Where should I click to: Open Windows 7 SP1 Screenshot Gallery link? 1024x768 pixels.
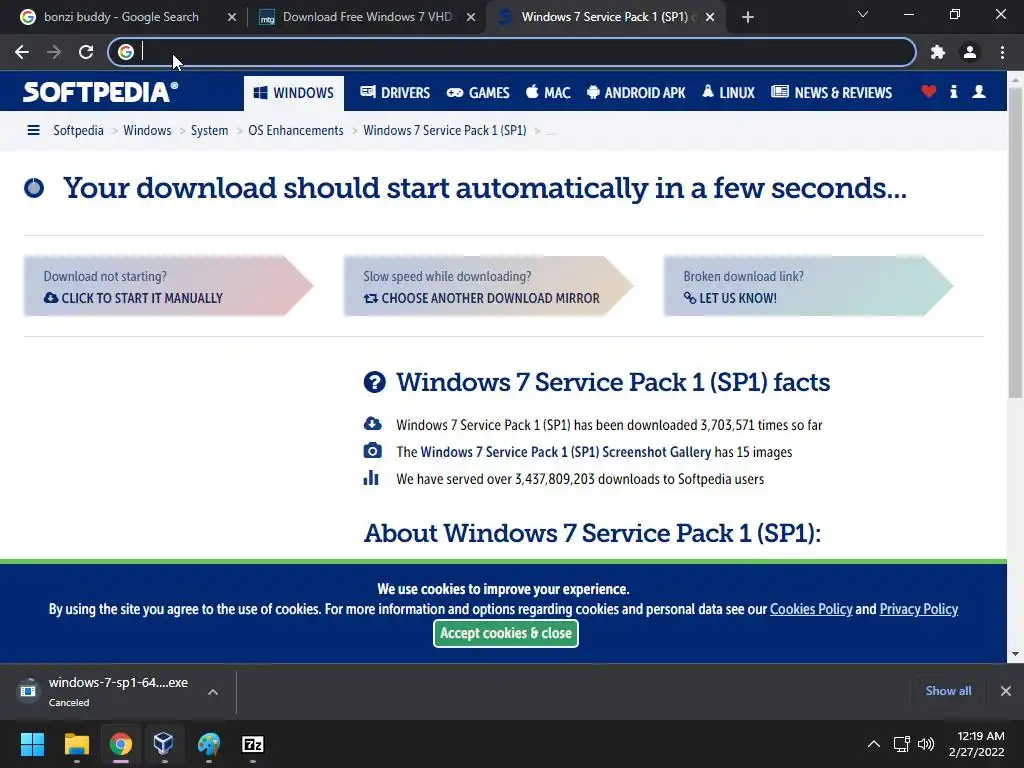(x=566, y=452)
